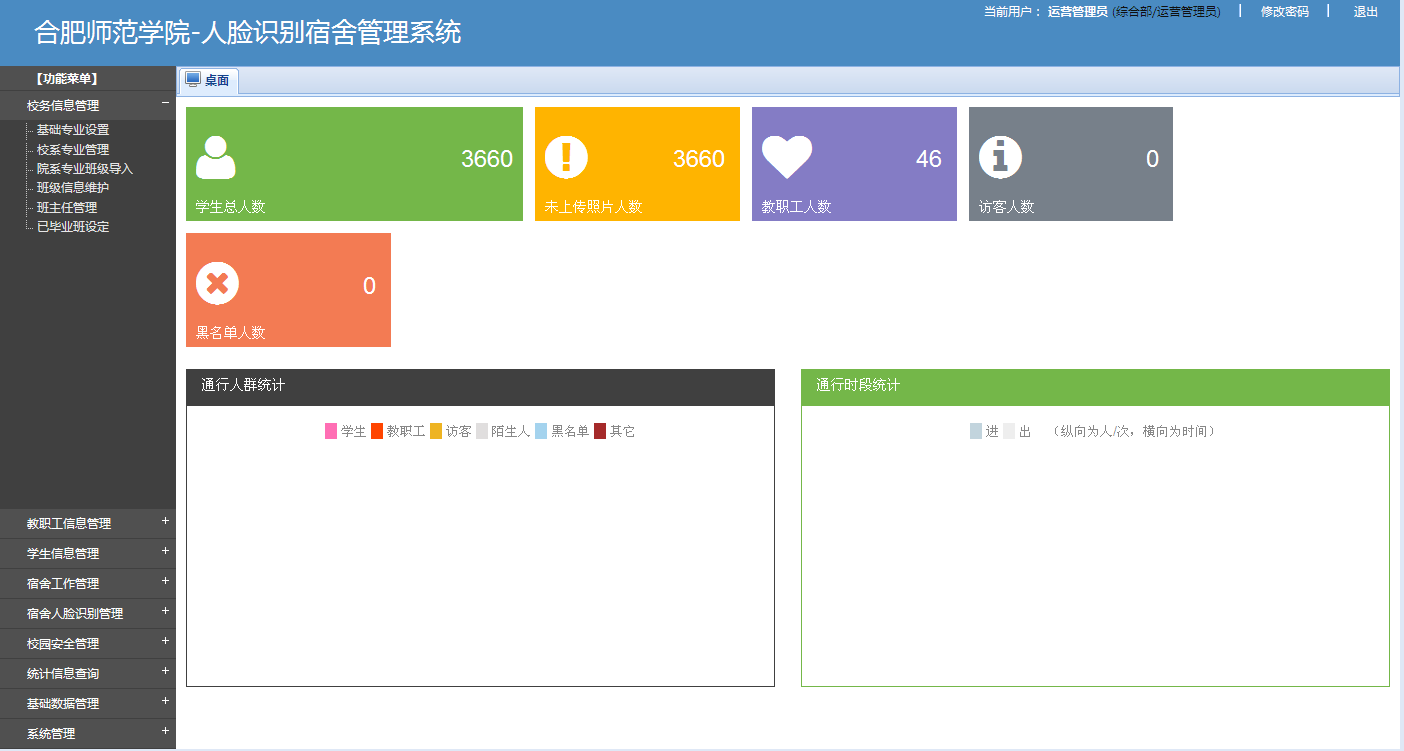The height and width of the screenshot is (751, 1404).
Task: Expand the 系统管理 section
Action: coord(165,732)
